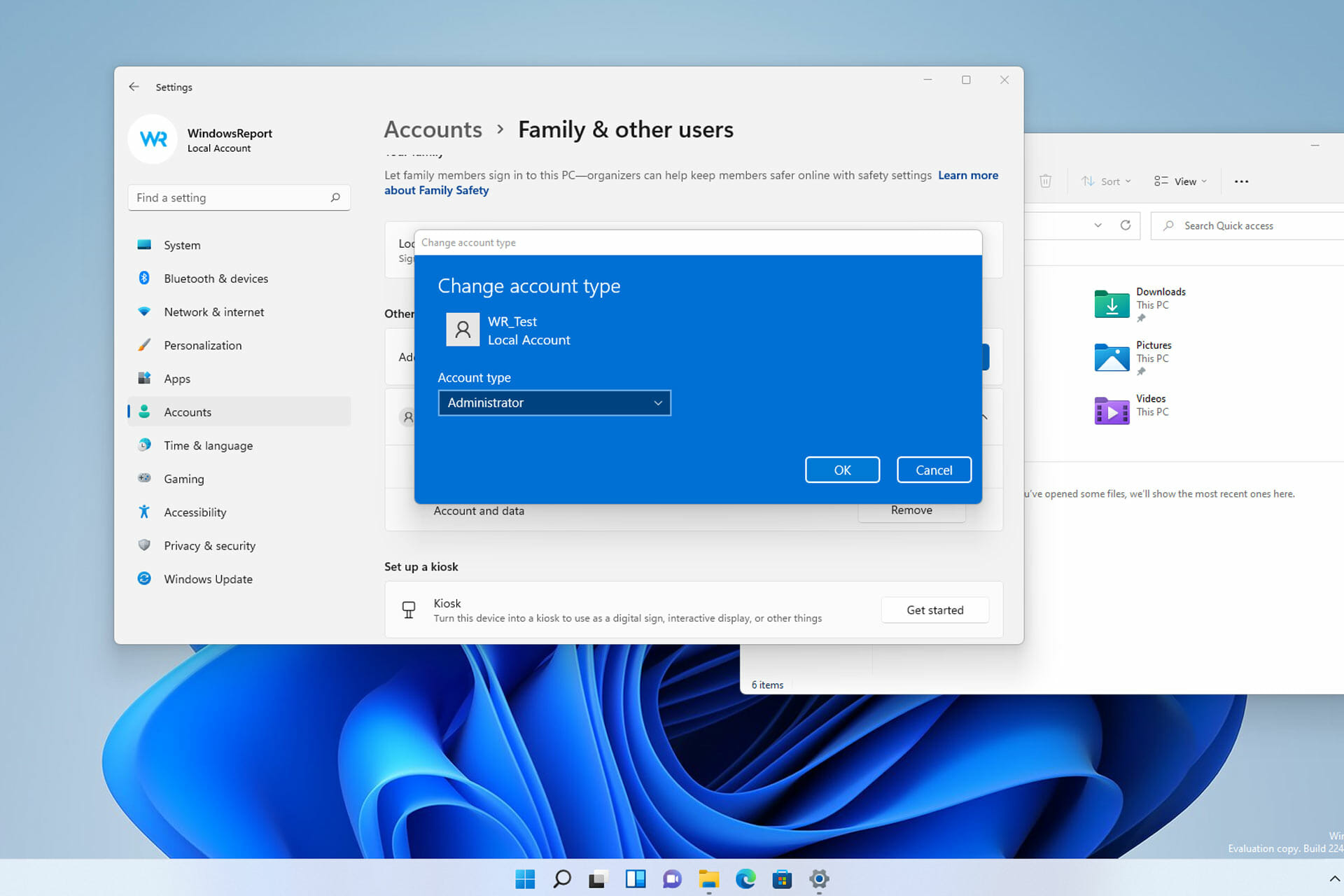This screenshot has height=896, width=1344.
Task: Select Network & internet settings
Action: pyautogui.click(x=214, y=311)
